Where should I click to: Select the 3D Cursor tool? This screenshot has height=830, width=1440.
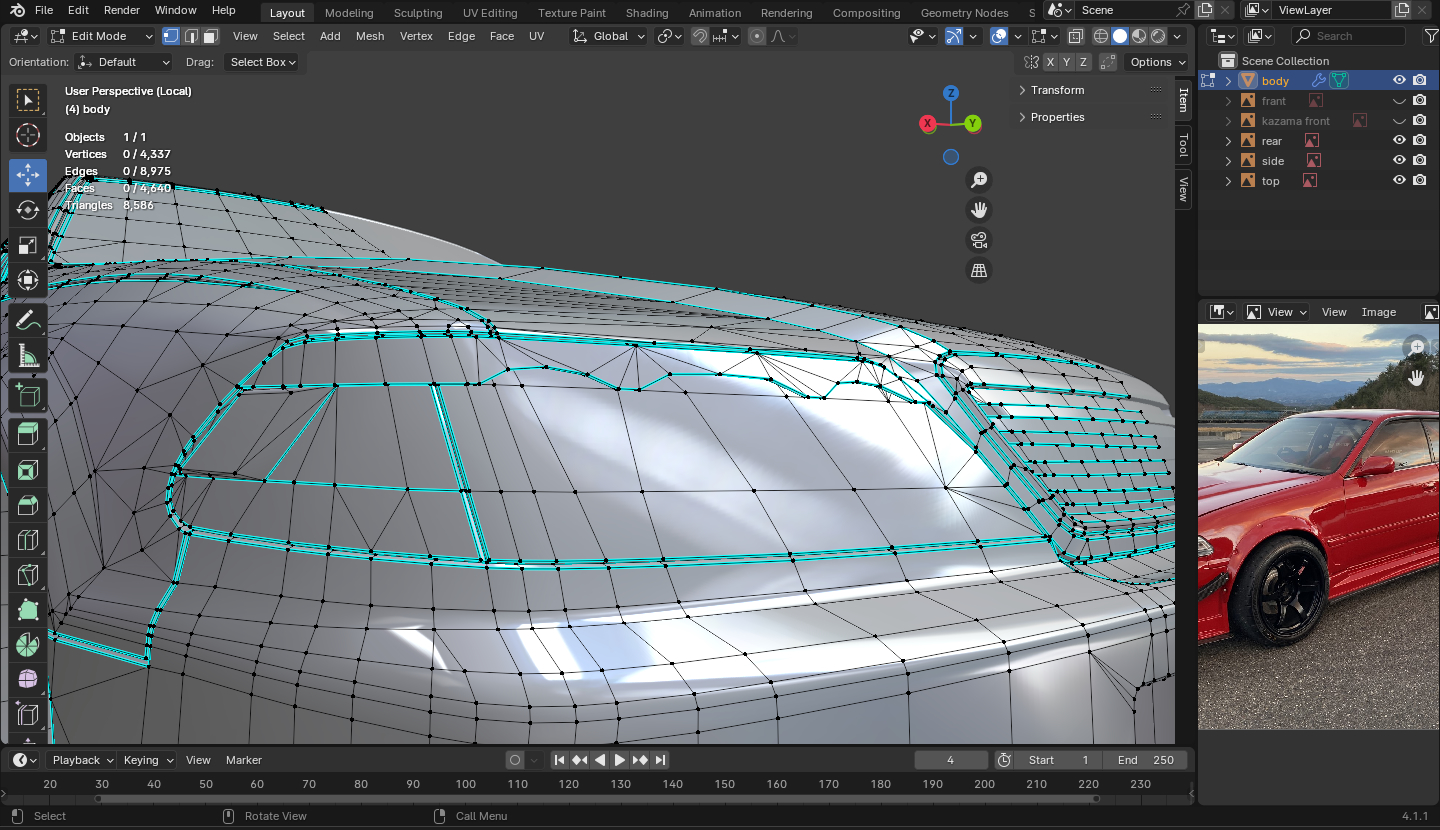click(28, 136)
